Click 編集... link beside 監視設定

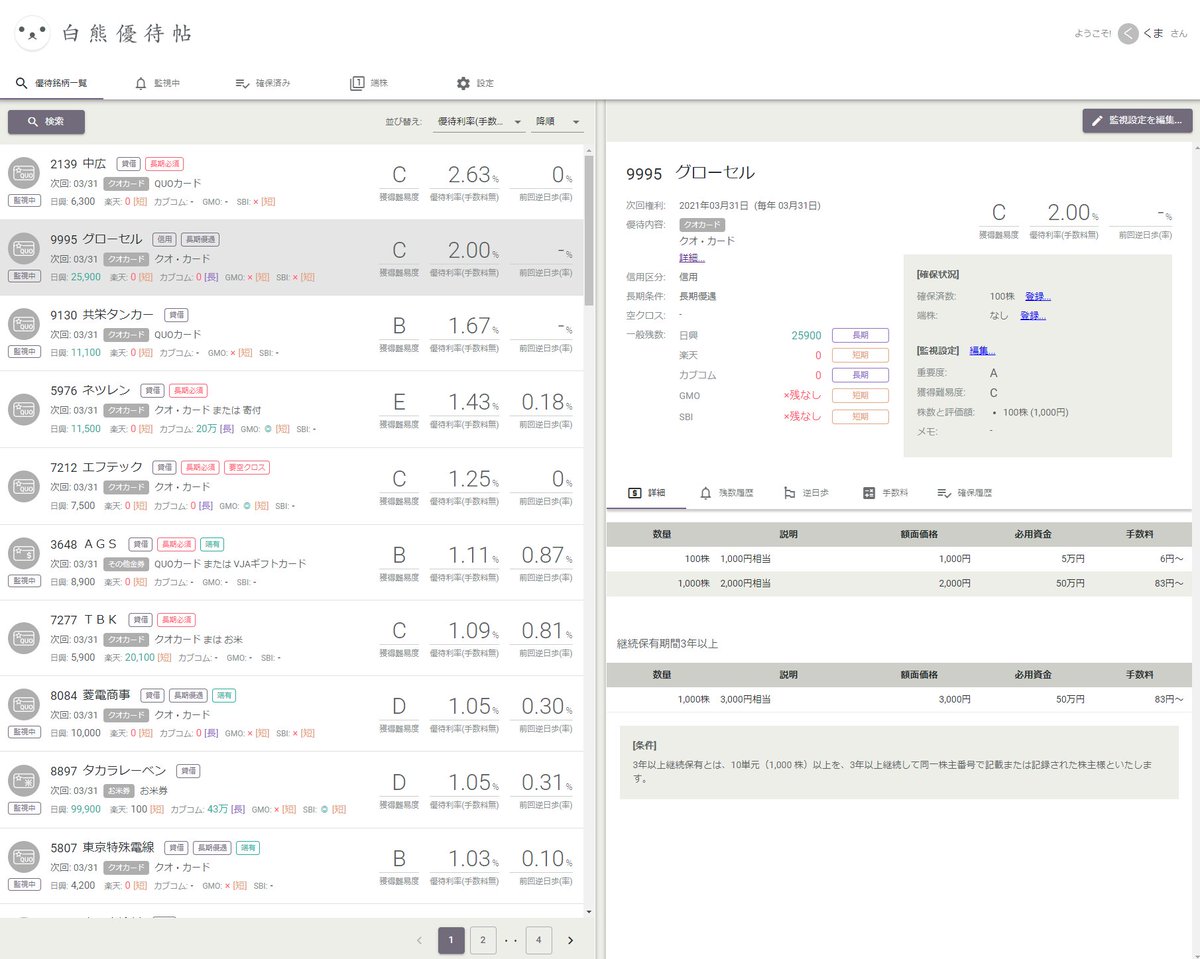click(982, 351)
